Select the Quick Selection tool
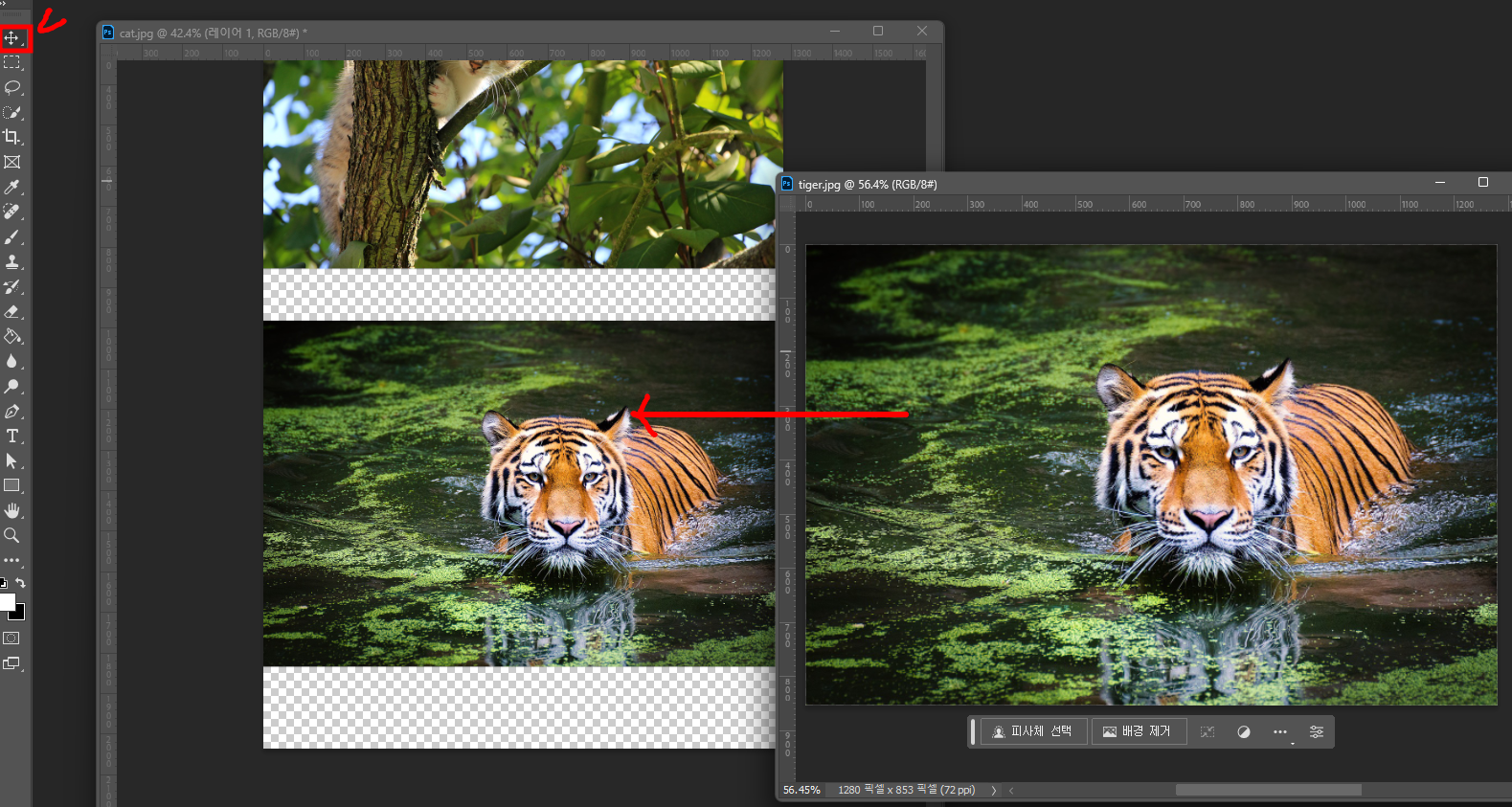This screenshot has width=1512, height=807. pos(12,113)
